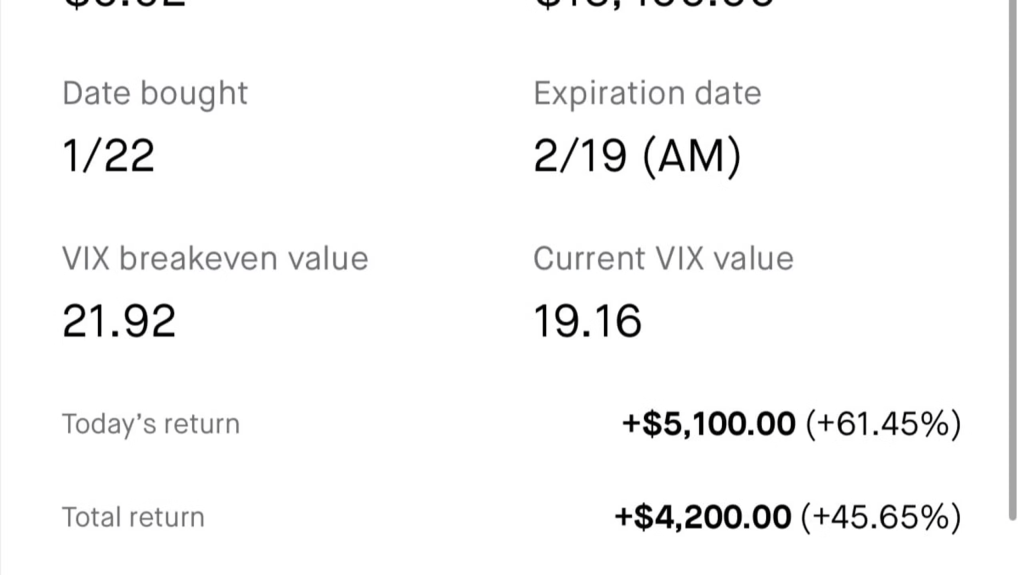1024x575 pixels.
Task: Click the cut-off dollar value at top right
Action: point(654,4)
